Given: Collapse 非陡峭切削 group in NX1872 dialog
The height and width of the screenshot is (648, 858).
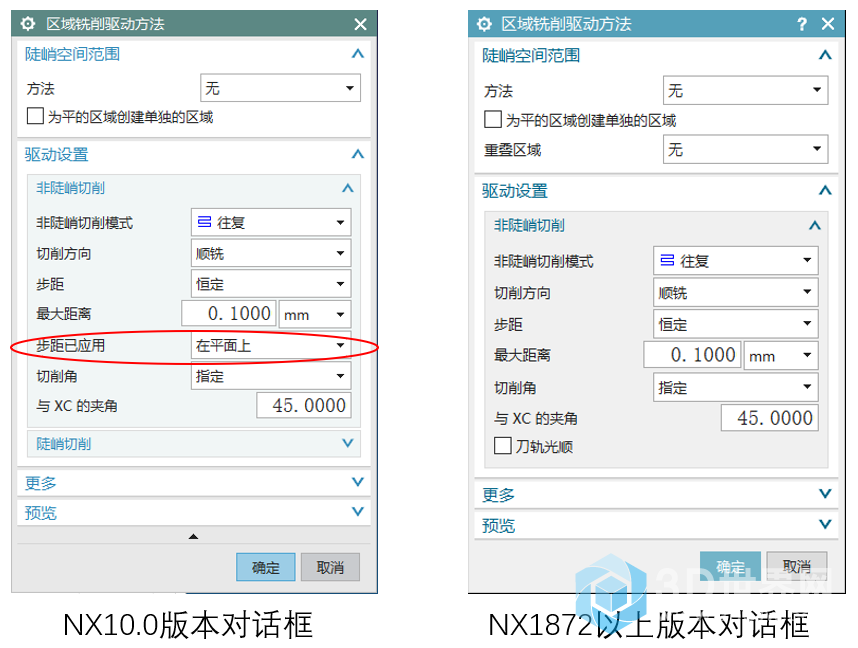Looking at the screenshot, I should point(815,225).
